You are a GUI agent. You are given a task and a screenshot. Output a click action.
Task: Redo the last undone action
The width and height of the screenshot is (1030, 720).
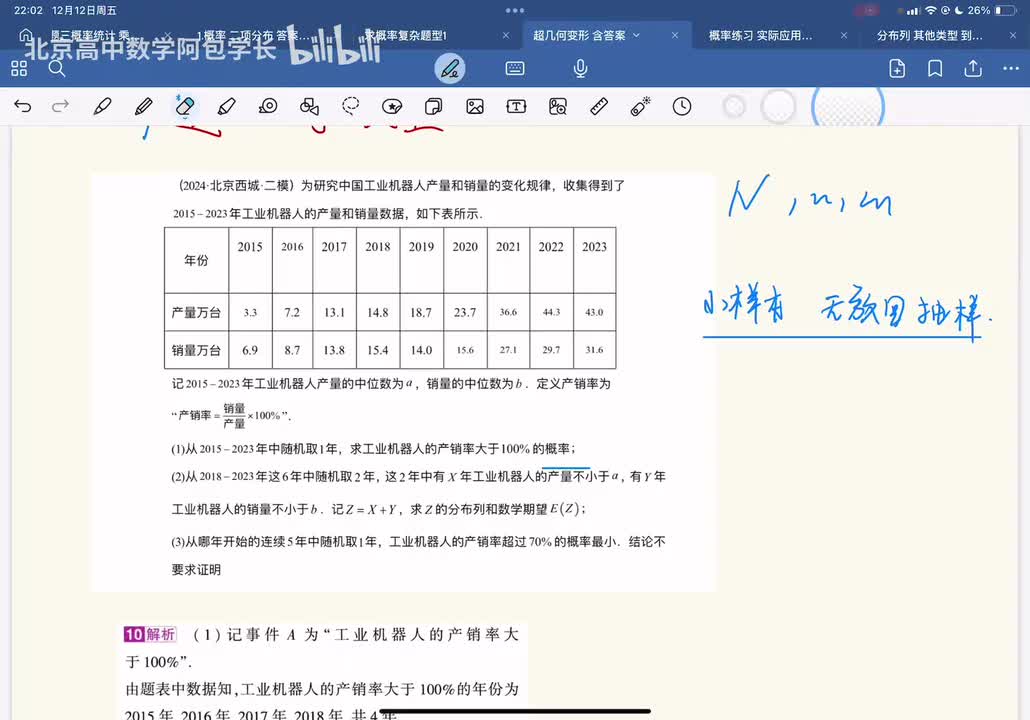click(60, 106)
